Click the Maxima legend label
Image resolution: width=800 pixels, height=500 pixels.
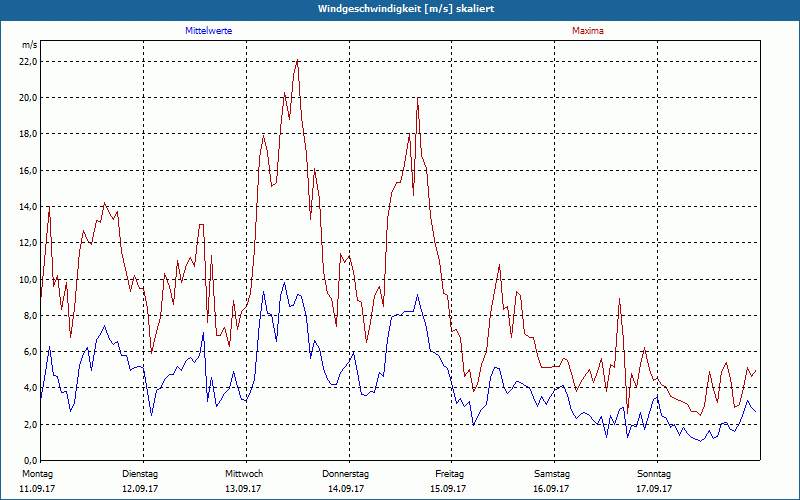pos(588,31)
